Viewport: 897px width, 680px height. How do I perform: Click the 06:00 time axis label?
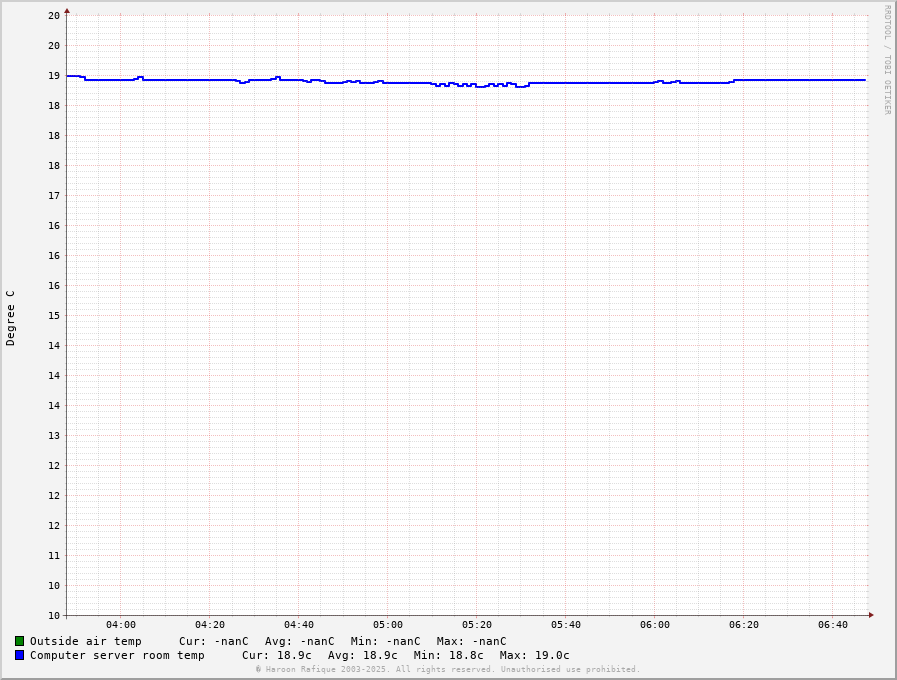655,625
